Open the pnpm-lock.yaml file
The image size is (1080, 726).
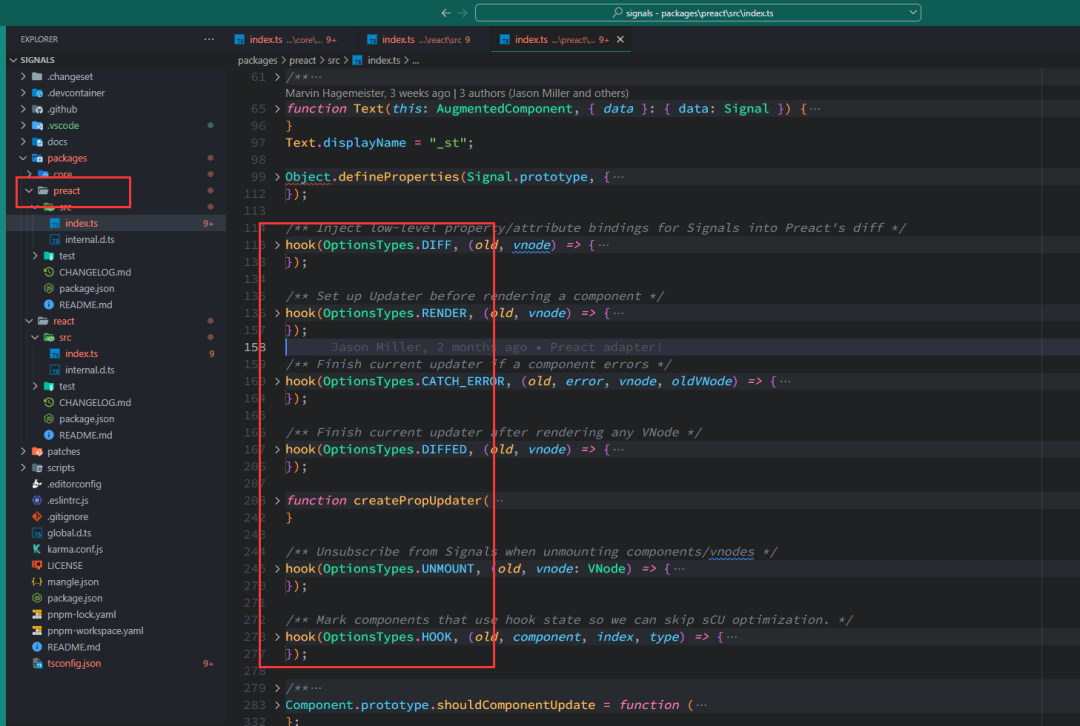pyautogui.click(x=81, y=615)
